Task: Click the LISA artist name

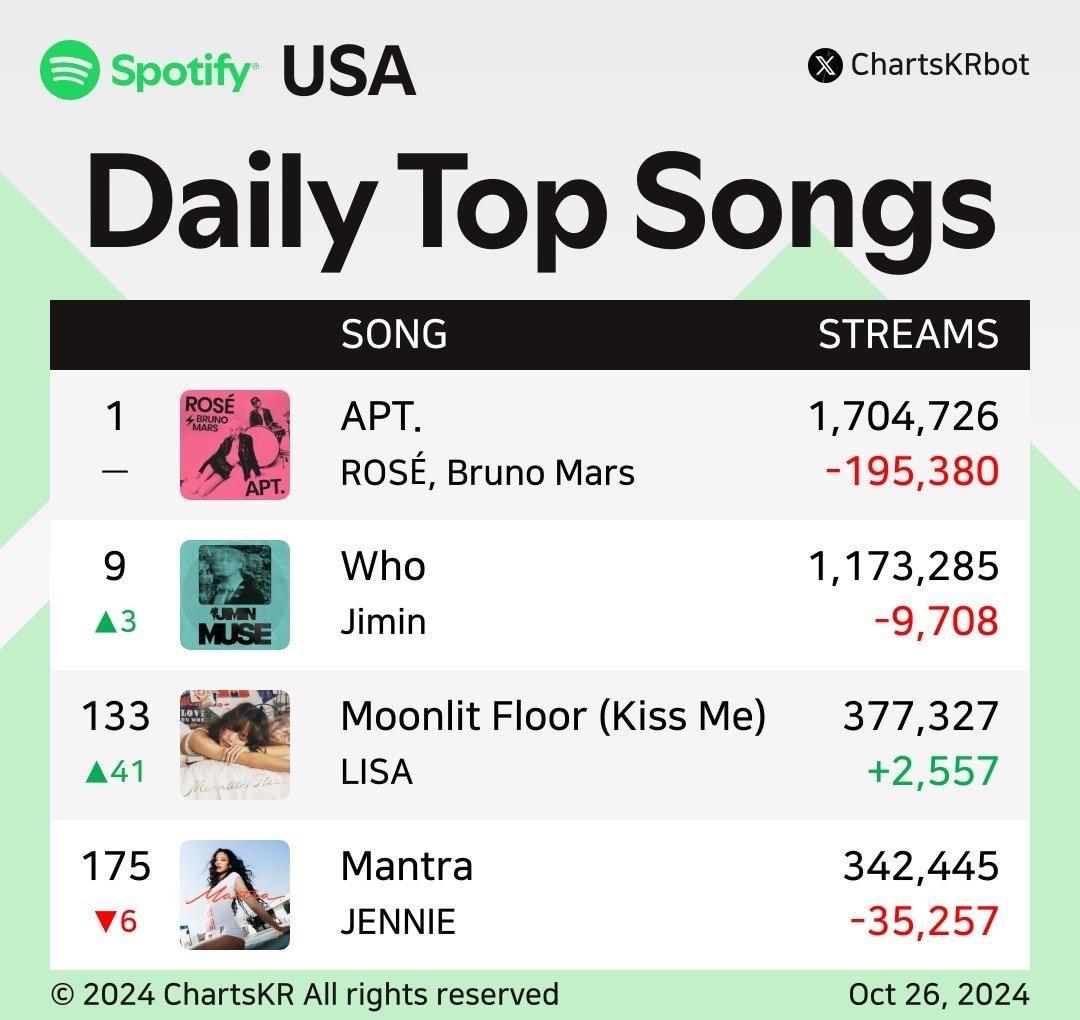Action: (377, 772)
